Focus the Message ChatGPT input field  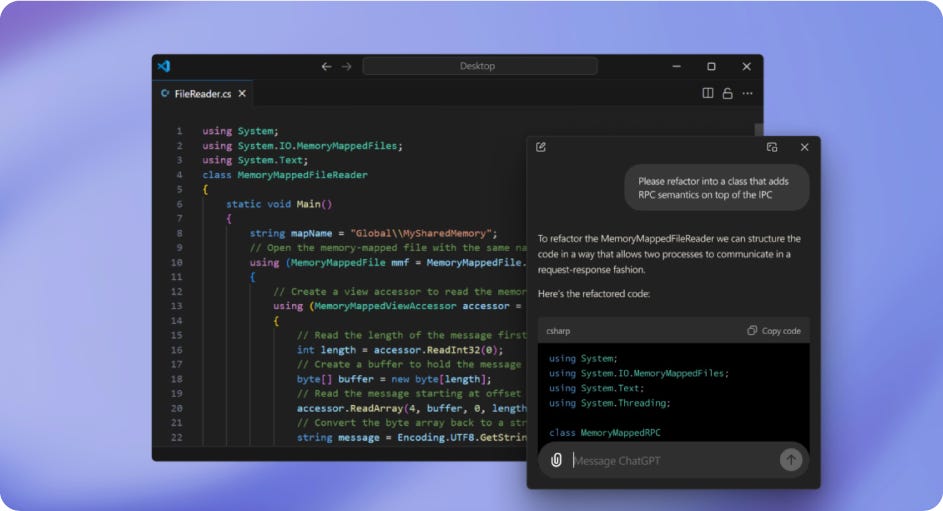672,461
